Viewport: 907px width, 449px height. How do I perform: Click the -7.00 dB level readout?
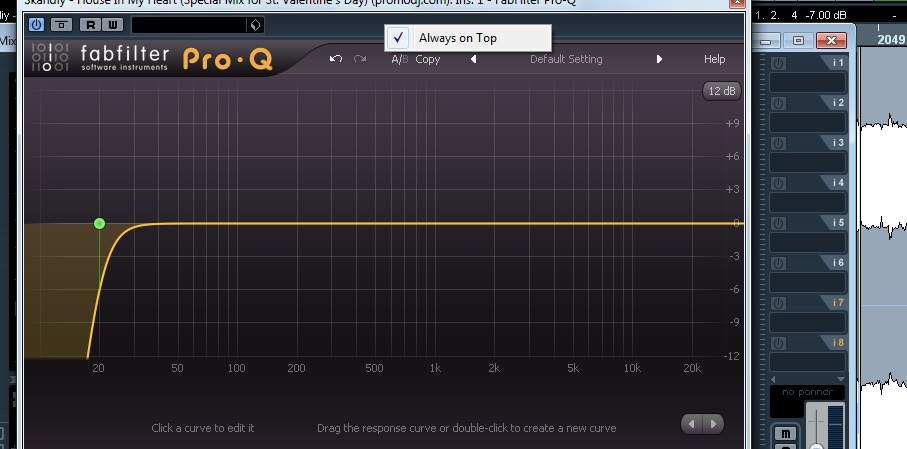pos(824,16)
